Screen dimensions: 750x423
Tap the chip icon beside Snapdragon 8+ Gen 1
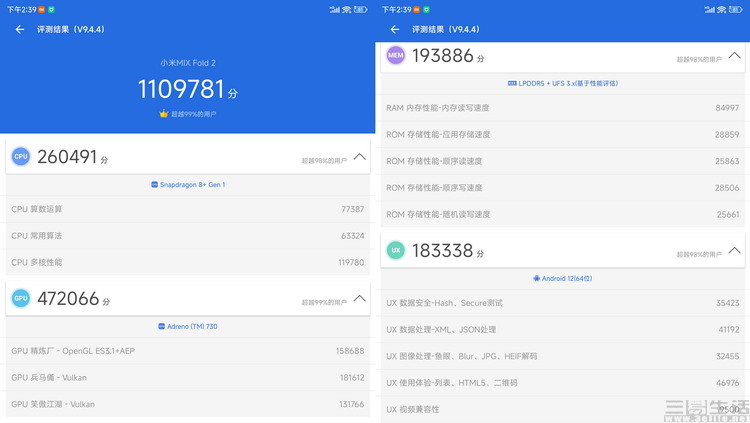(154, 185)
